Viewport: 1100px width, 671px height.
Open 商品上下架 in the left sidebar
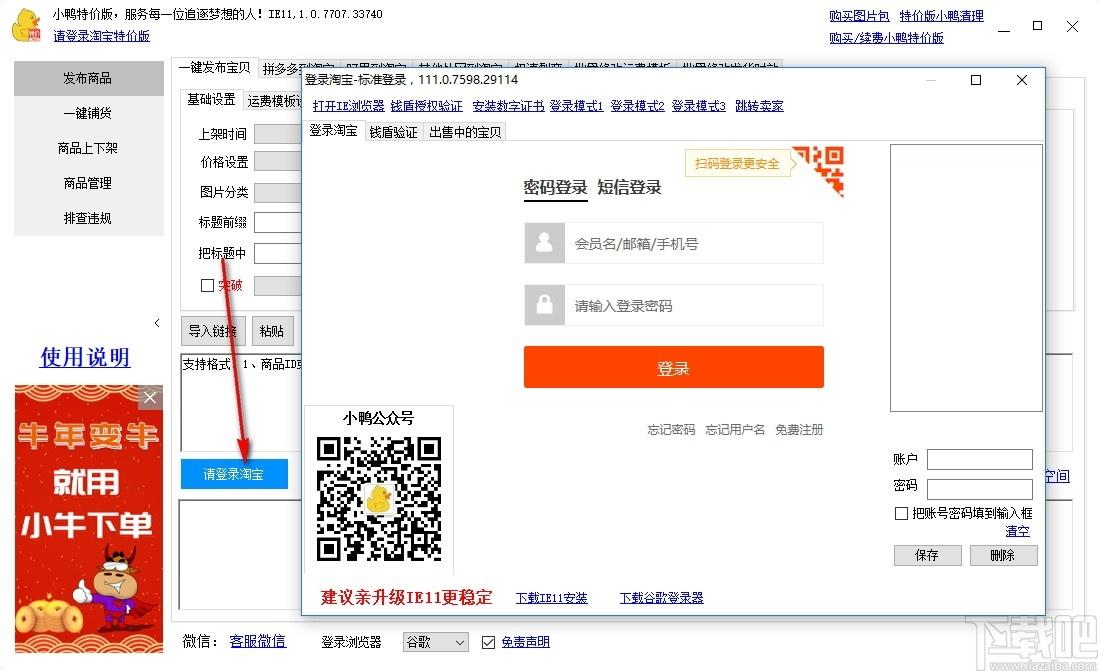pyautogui.click(x=88, y=148)
